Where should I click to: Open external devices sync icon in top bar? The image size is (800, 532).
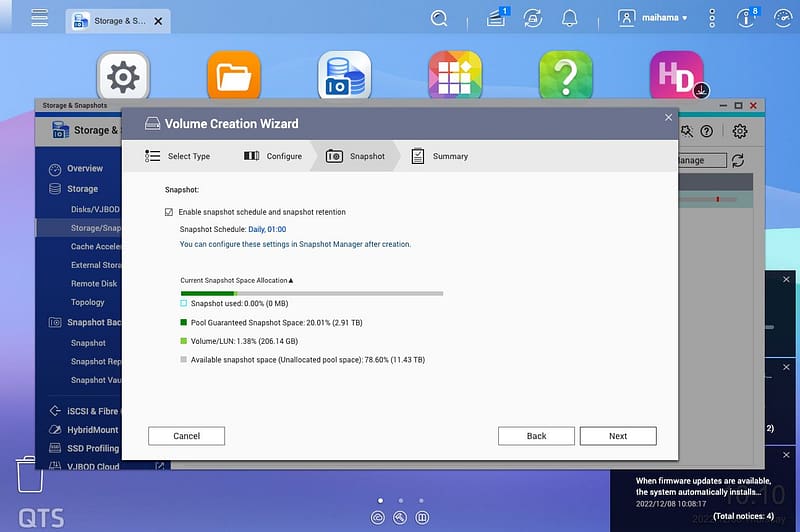click(x=533, y=18)
